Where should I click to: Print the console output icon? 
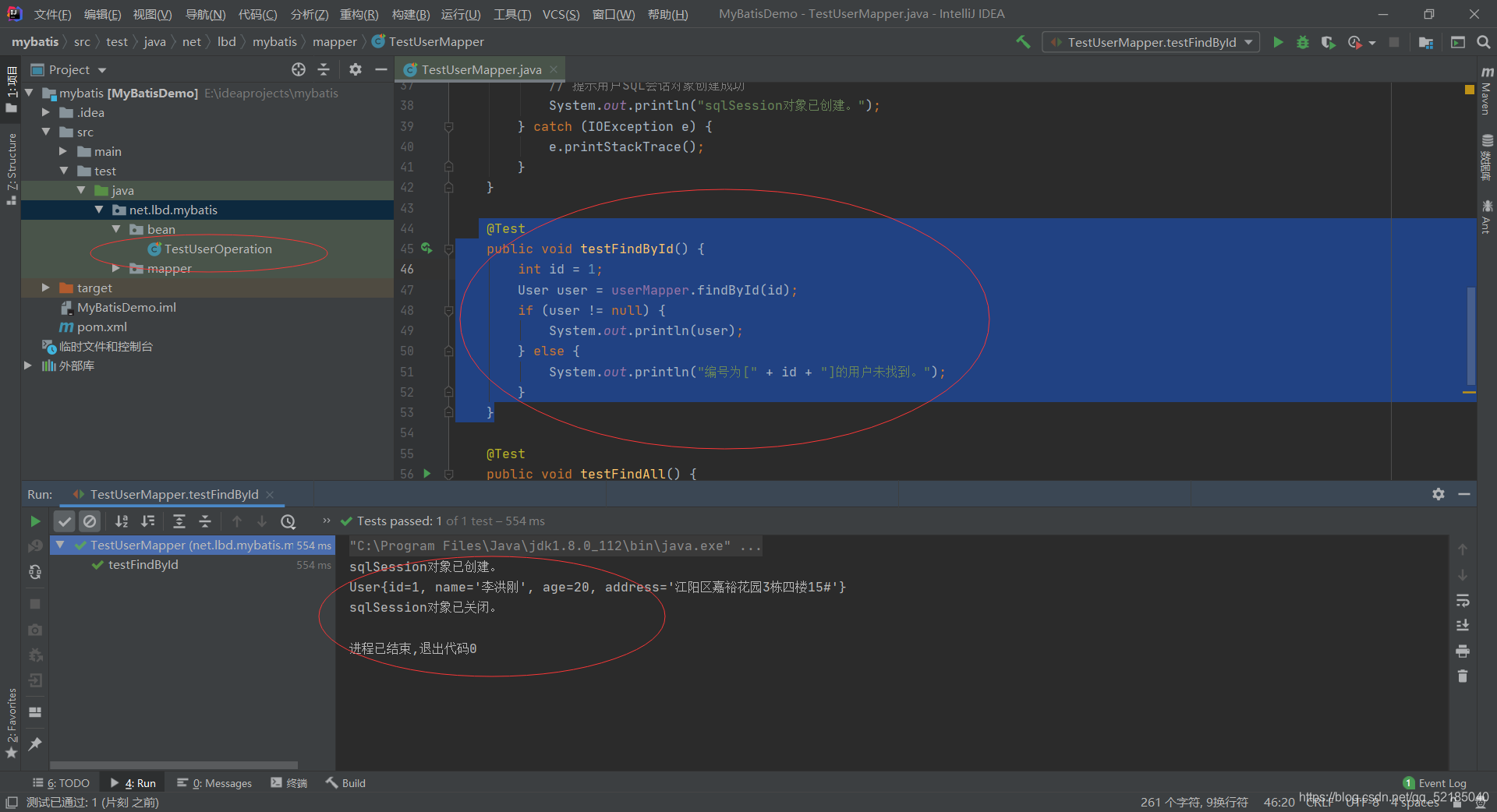coord(1463,651)
